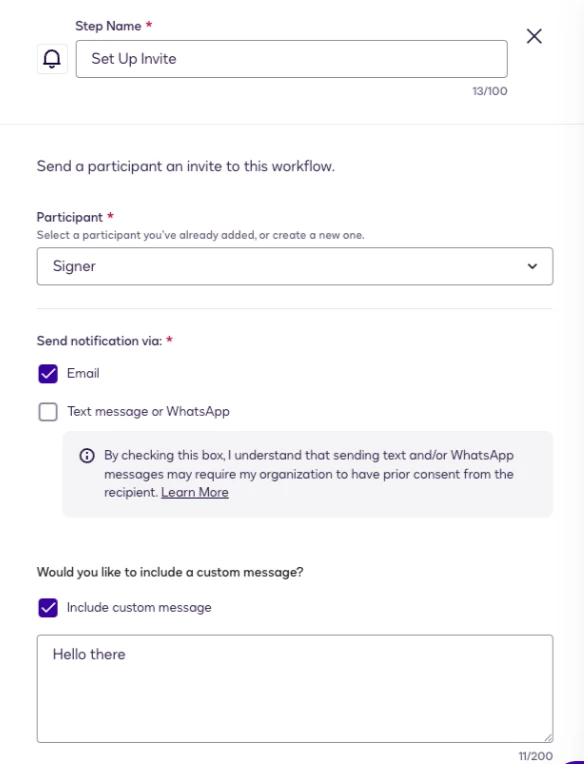Close the Set Up Invite panel
The image size is (584, 764).
pyautogui.click(x=534, y=36)
